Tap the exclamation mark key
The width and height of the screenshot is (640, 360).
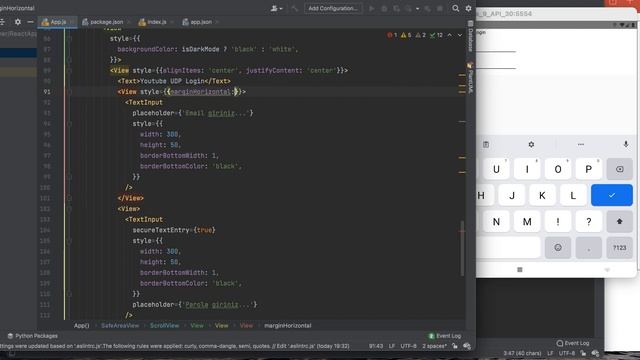tap(558, 222)
